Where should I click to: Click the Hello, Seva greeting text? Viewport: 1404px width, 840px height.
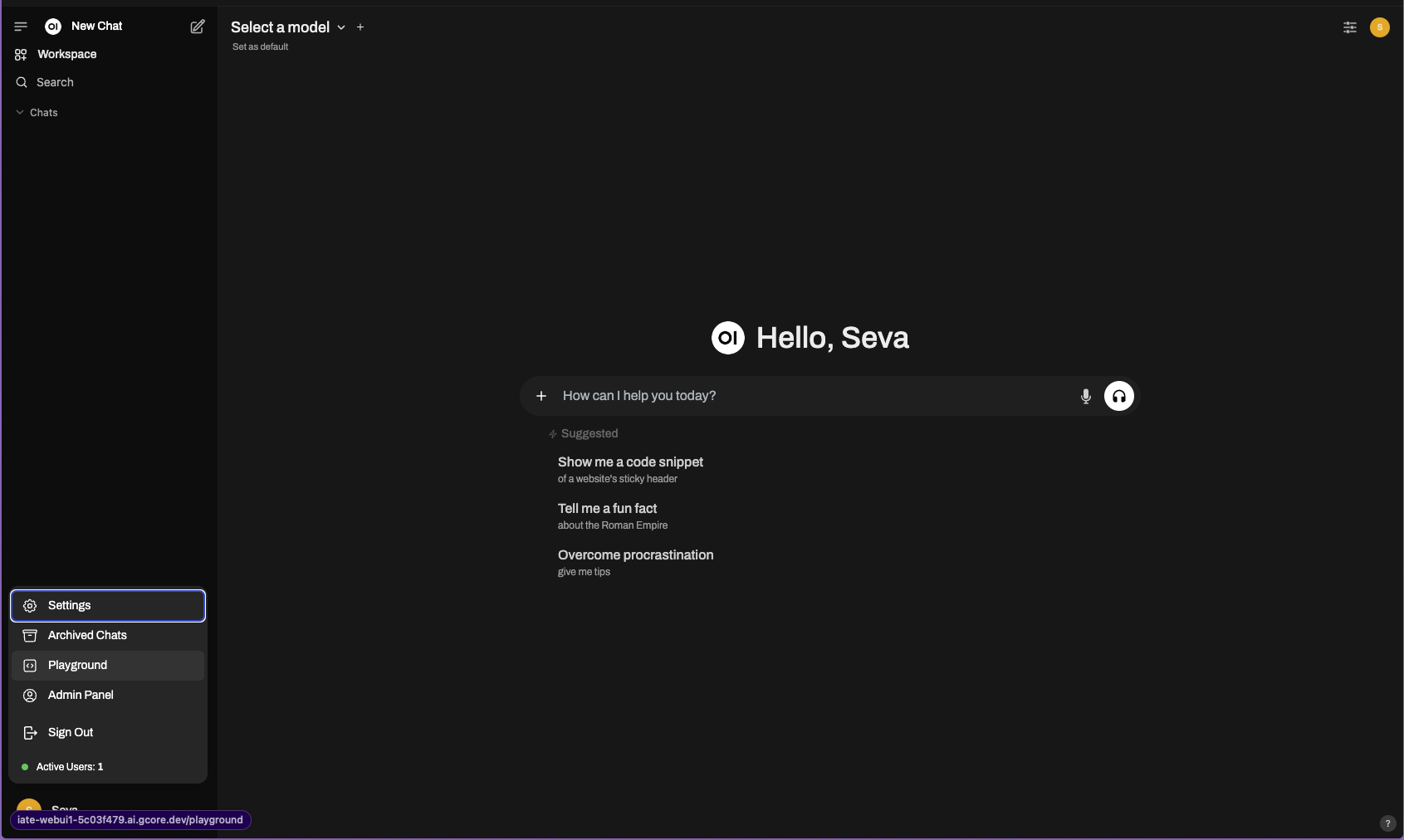(833, 338)
